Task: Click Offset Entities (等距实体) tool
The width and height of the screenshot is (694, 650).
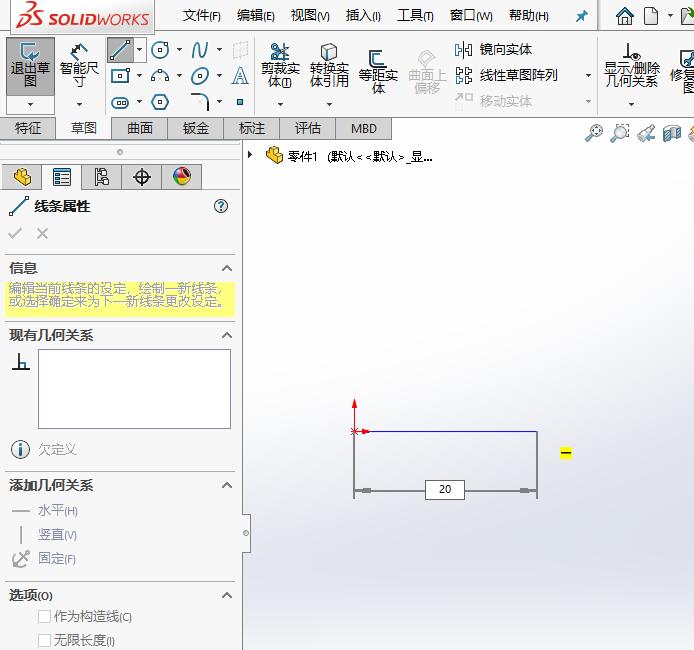Action: tap(378, 71)
